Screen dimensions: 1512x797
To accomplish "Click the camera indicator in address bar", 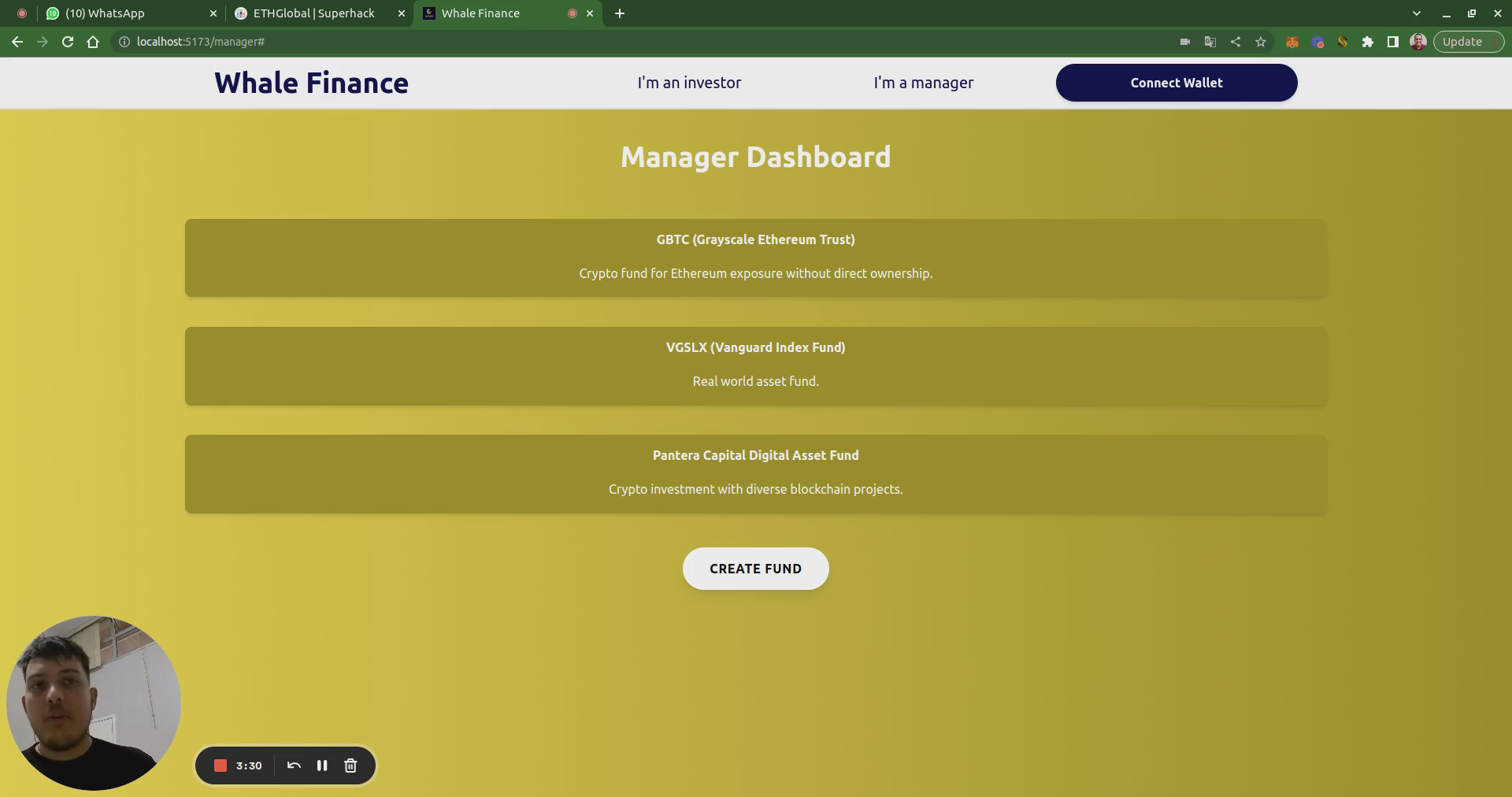I will point(1185,42).
